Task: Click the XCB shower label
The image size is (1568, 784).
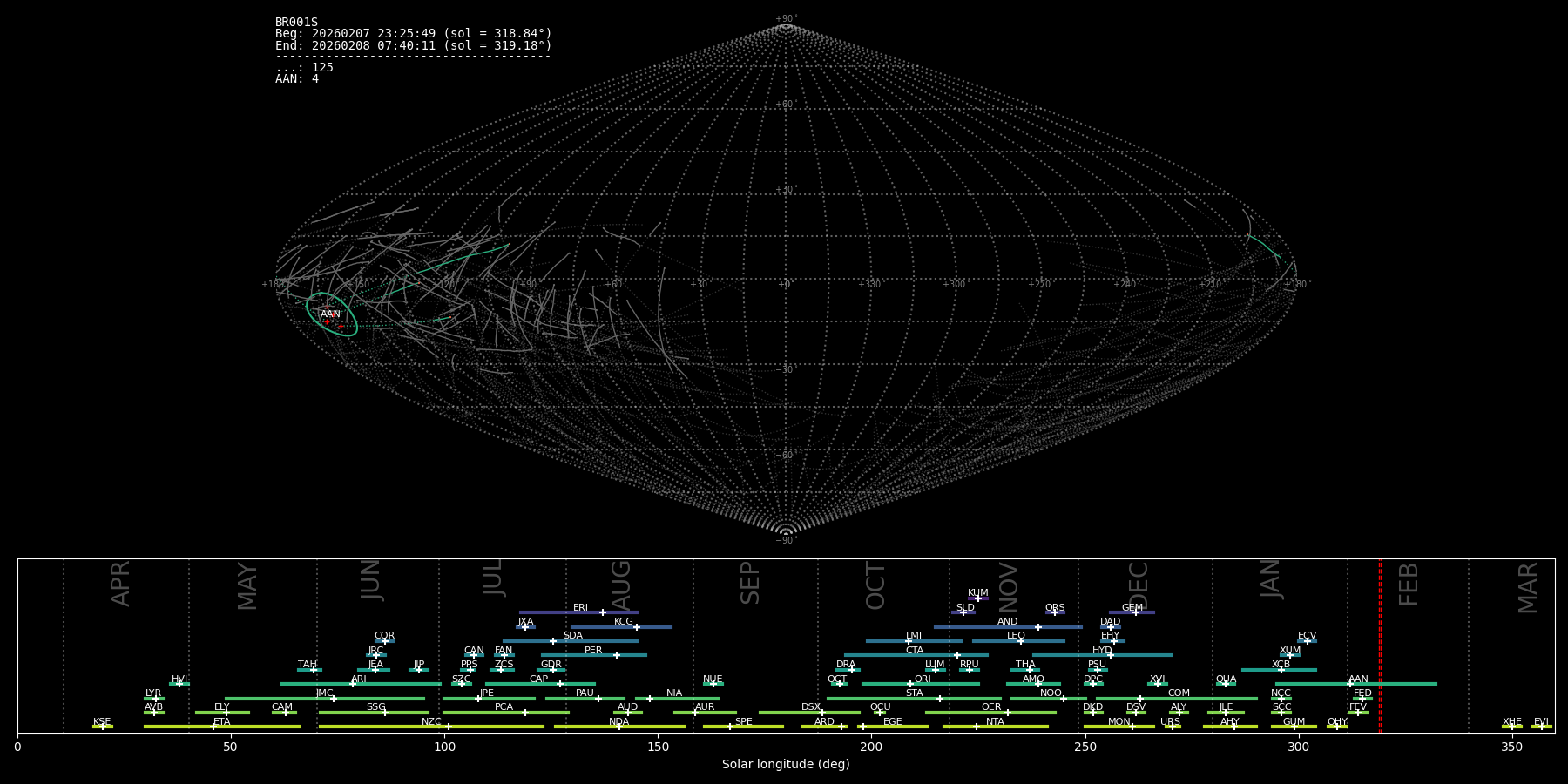Action: pyautogui.click(x=1281, y=665)
